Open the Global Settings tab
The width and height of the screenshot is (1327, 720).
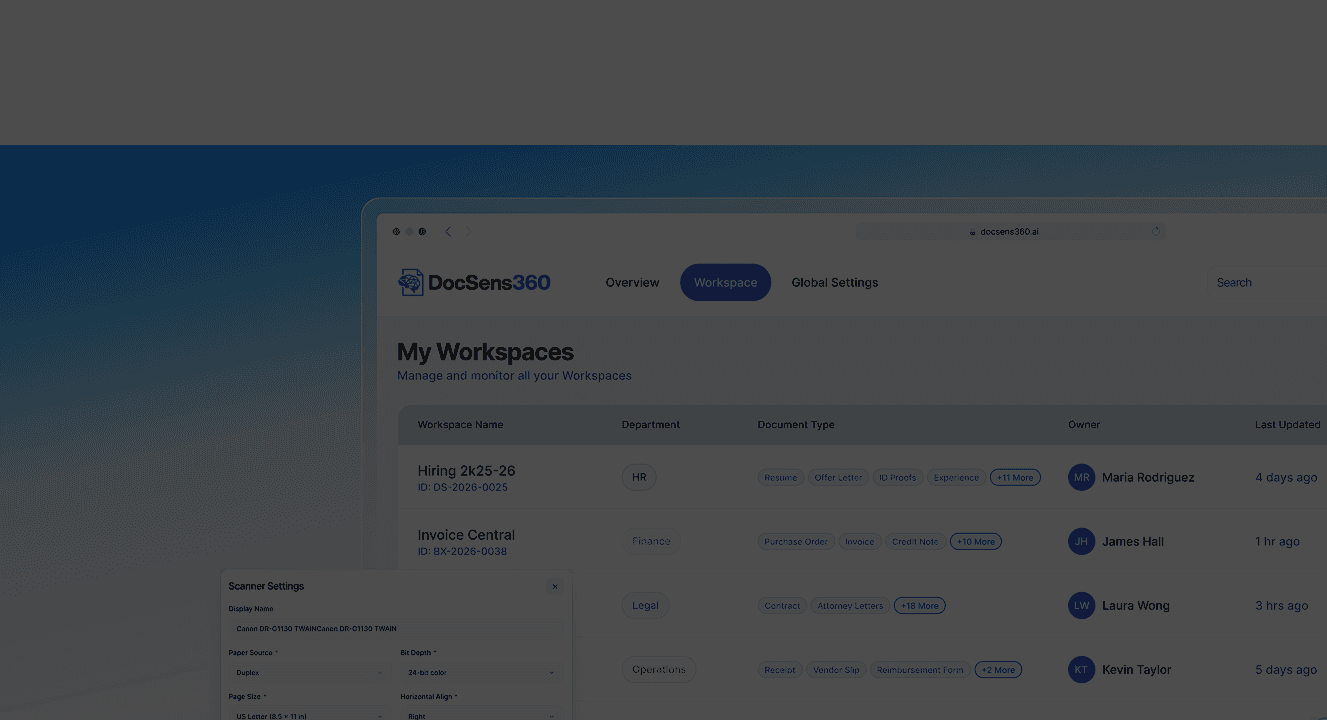tap(835, 283)
